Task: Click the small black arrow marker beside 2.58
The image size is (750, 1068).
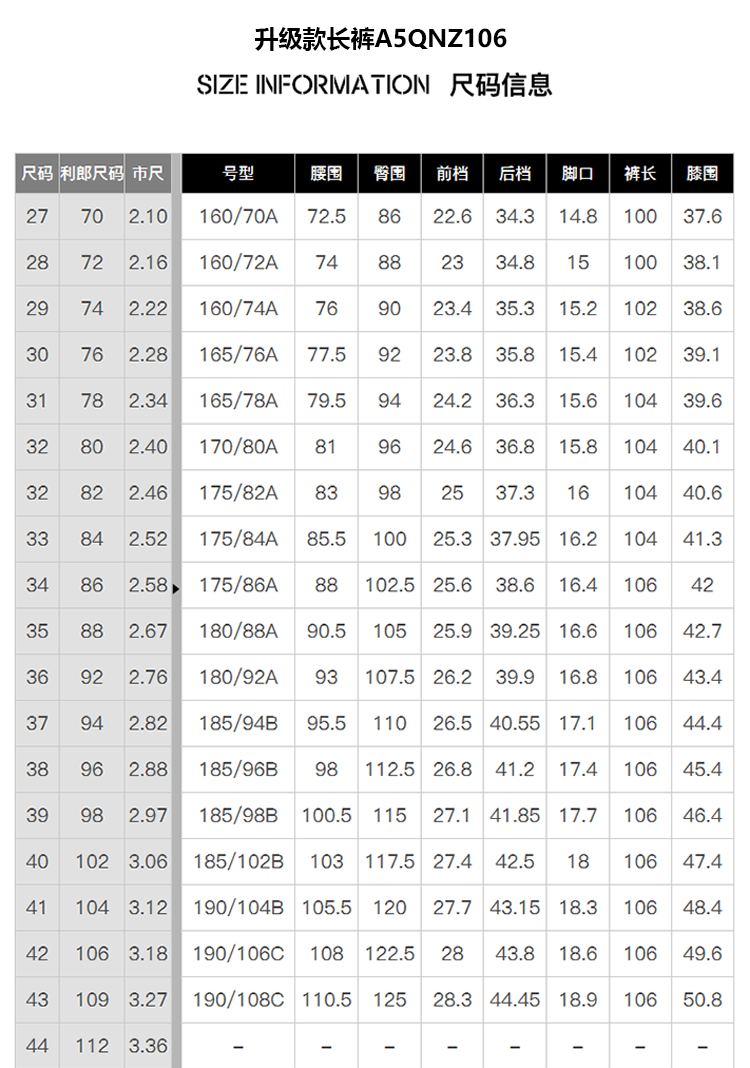Action: (176, 589)
